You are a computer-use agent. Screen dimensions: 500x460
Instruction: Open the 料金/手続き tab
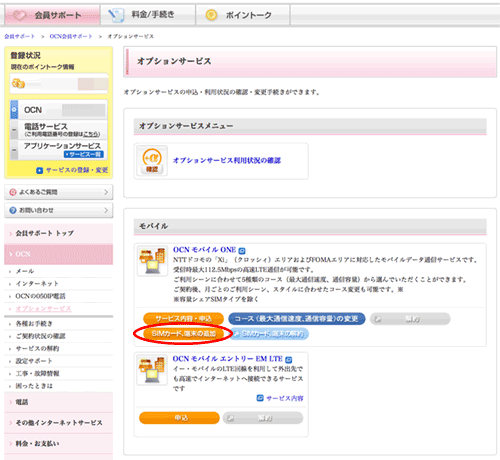click(148, 15)
